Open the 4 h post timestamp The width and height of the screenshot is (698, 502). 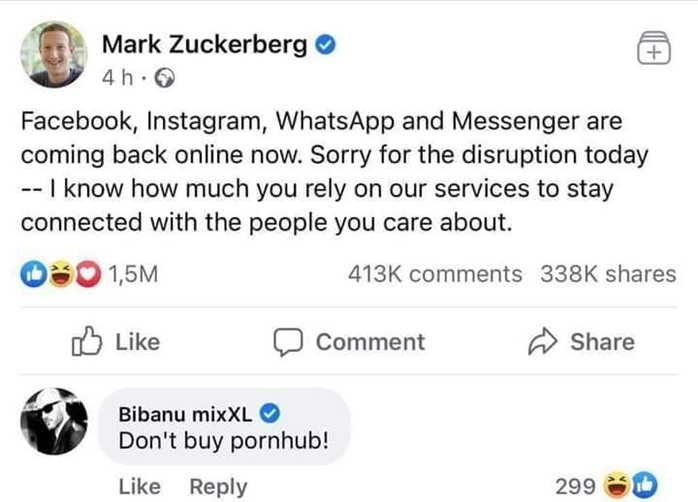coord(117,75)
